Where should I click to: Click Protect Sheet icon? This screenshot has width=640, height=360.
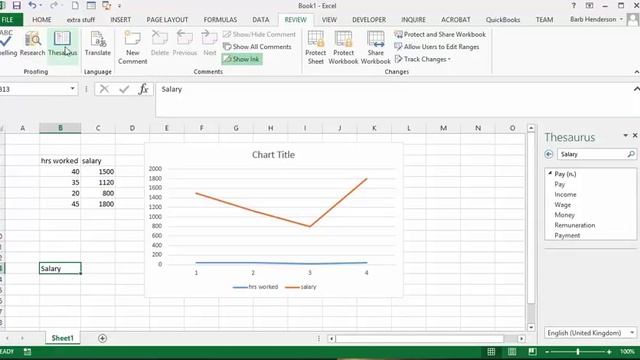click(316, 48)
